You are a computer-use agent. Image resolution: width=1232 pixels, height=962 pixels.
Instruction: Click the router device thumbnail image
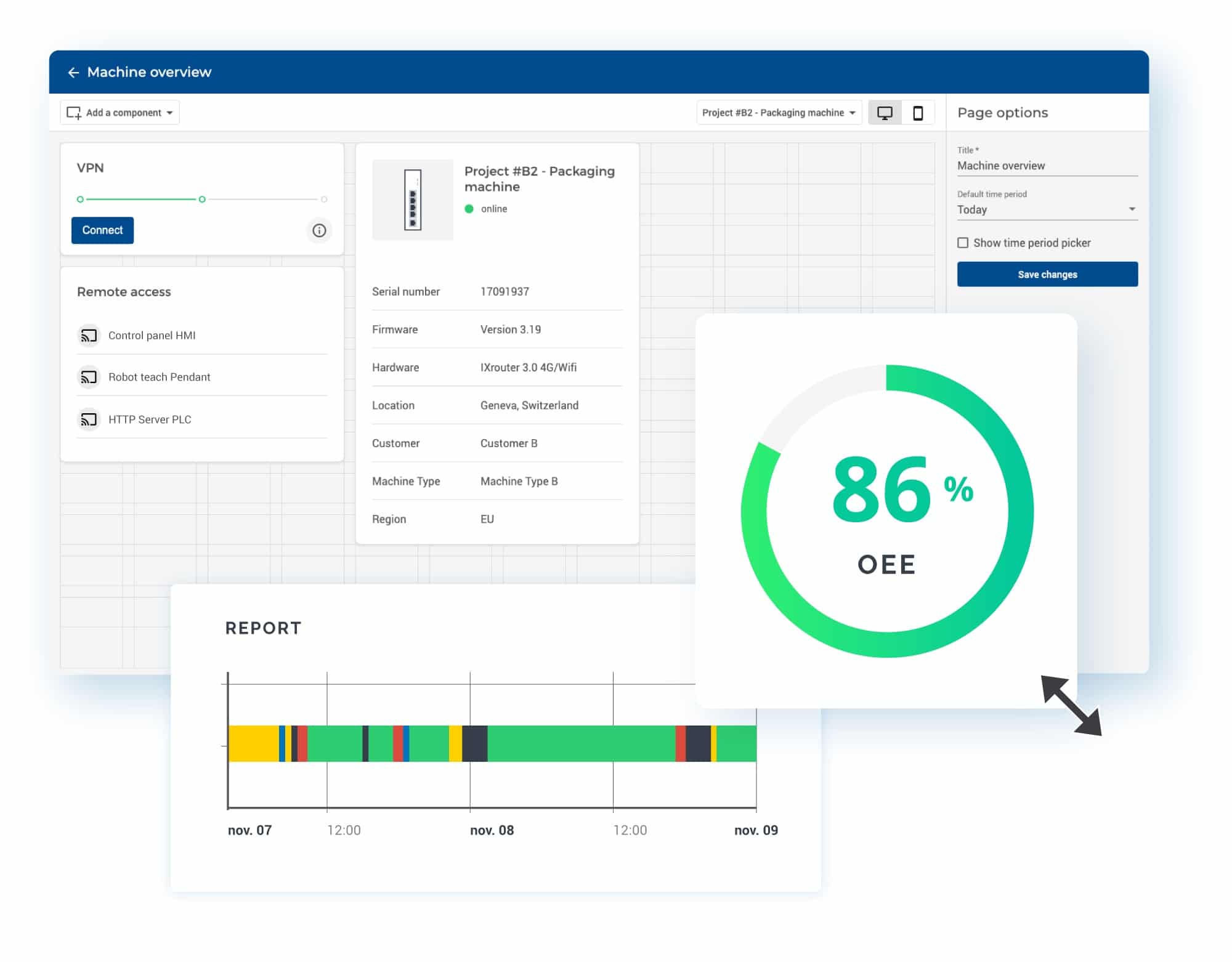coord(413,200)
